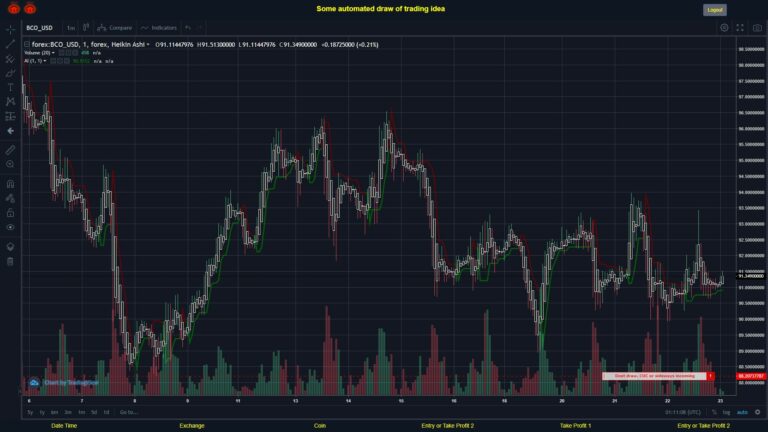Set the 3m time range
The height and width of the screenshot is (432, 768).
coord(68,412)
